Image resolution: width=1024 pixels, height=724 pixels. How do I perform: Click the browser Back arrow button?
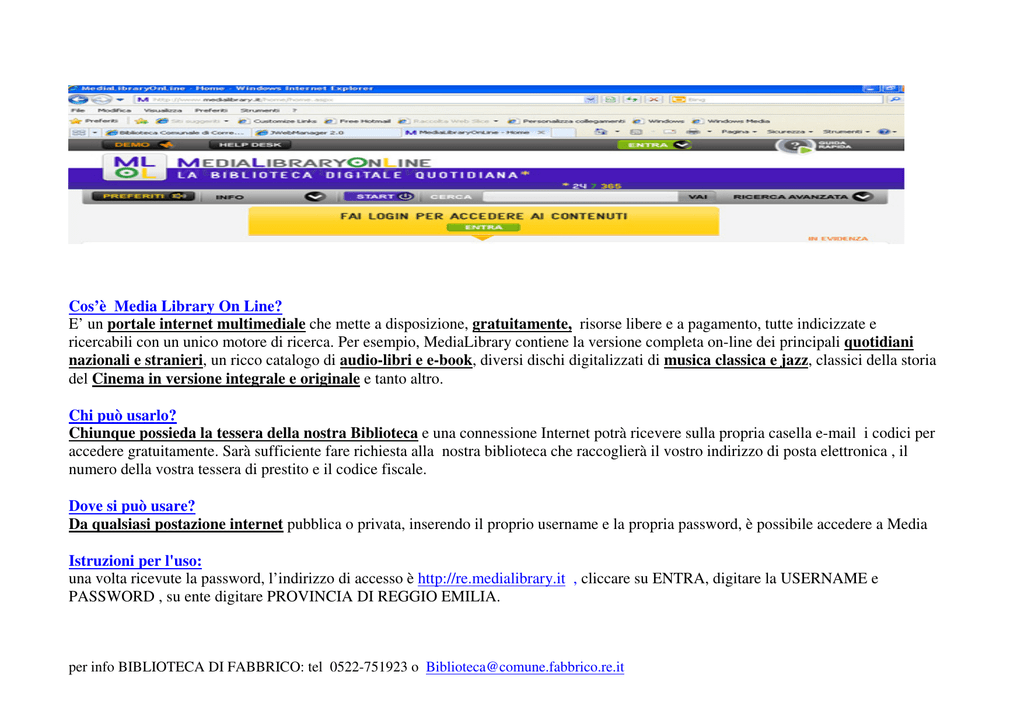coord(78,99)
